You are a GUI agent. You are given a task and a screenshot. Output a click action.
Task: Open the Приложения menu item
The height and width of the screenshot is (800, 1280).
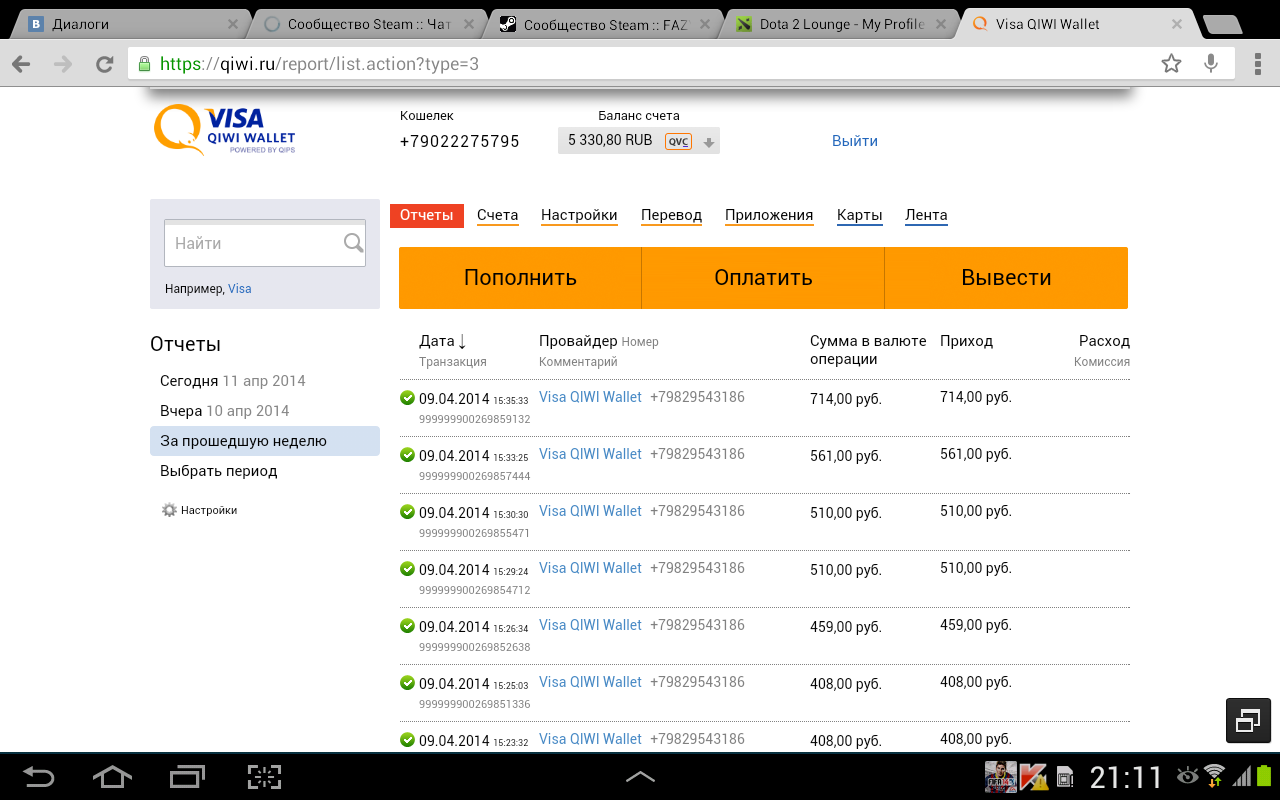coord(769,215)
